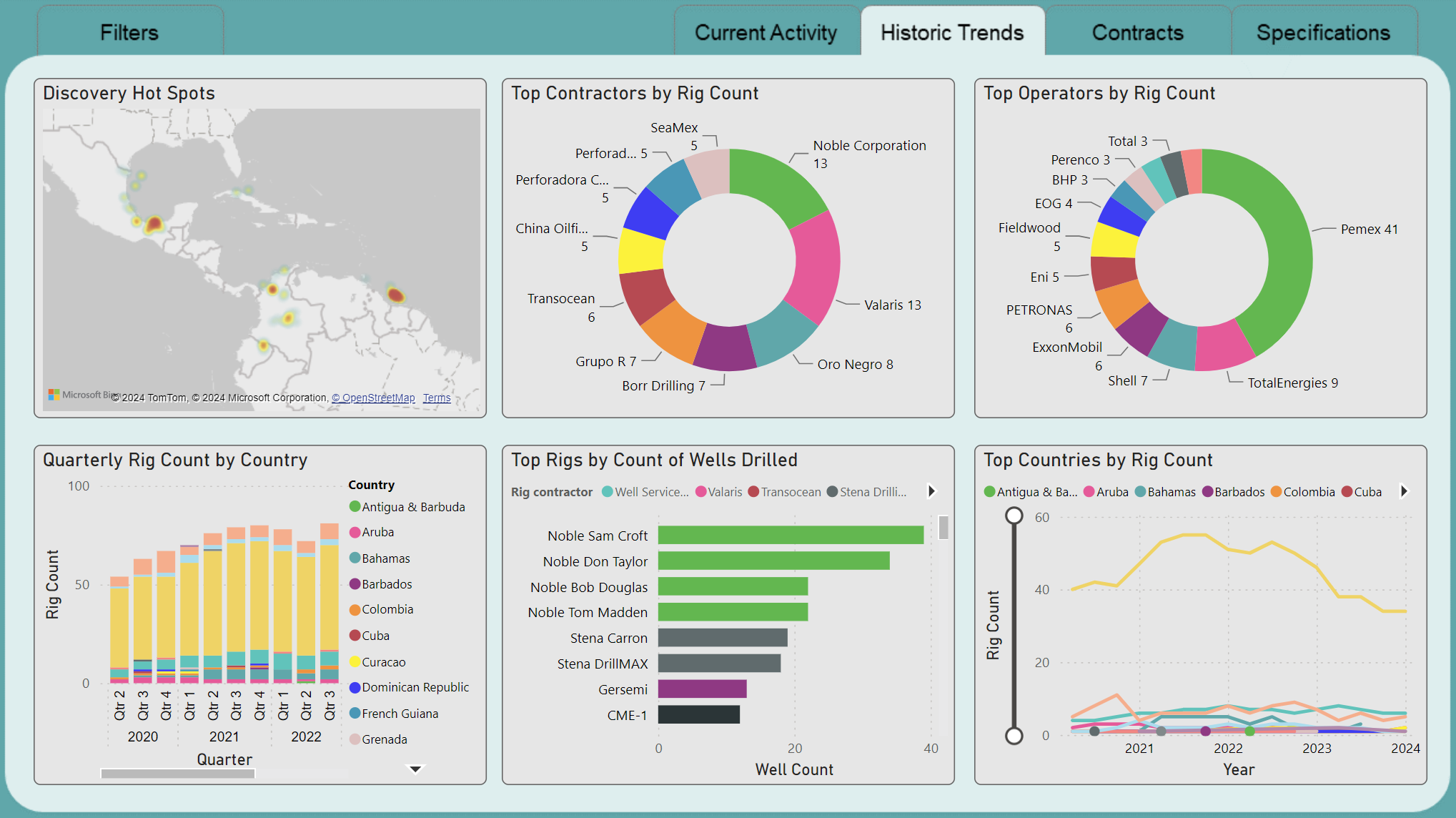Open the map Terms link
1456x818 pixels.
pos(436,398)
